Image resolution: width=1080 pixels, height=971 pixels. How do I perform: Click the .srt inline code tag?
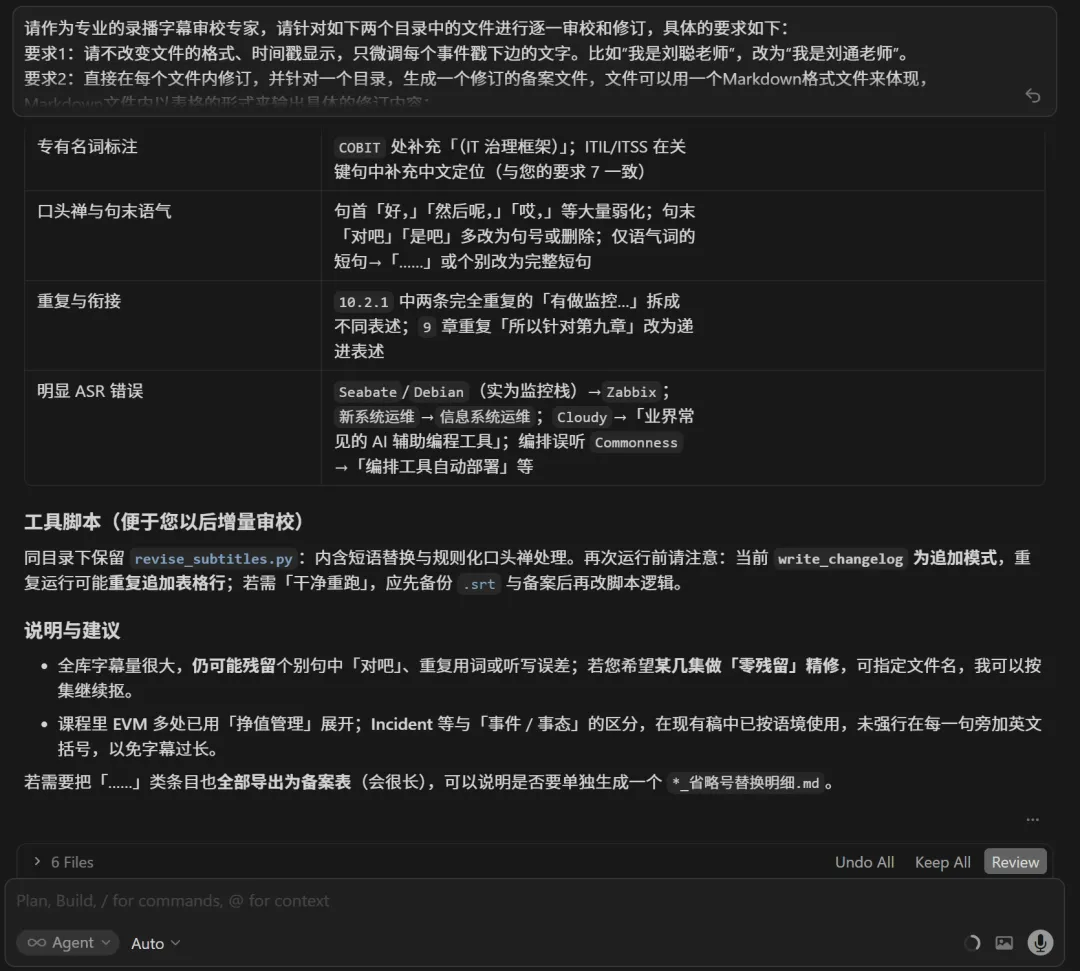click(x=479, y=584)
